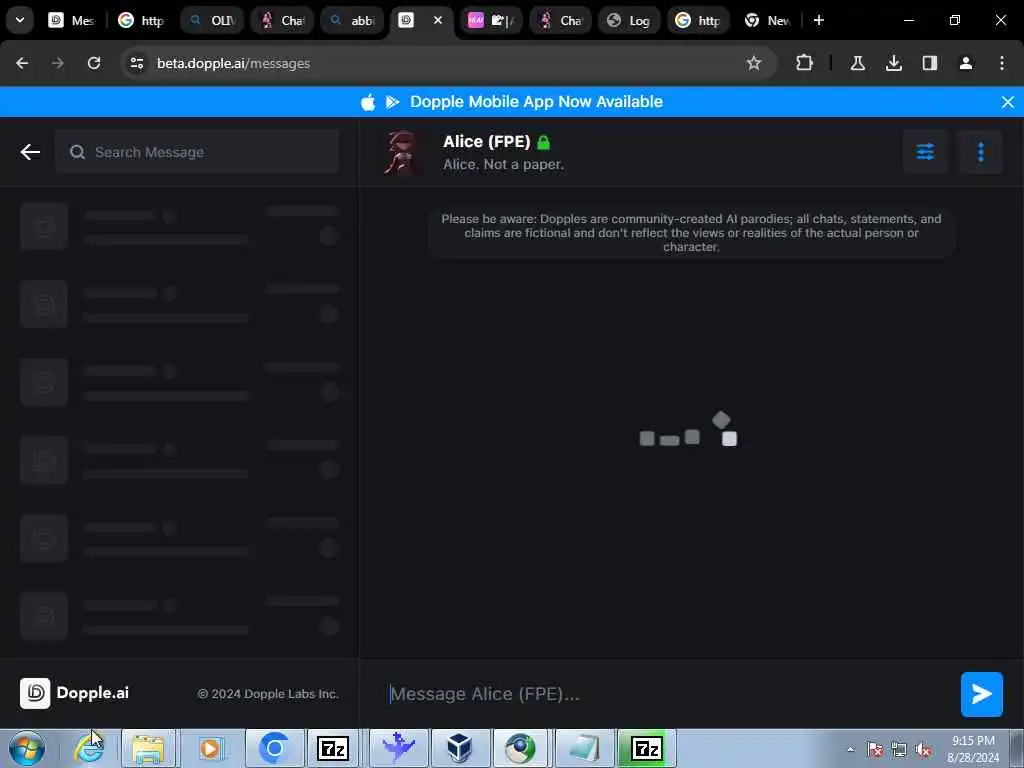
Task: Switch to the pink MAI icon tab
Action: [x=490, y=20]
